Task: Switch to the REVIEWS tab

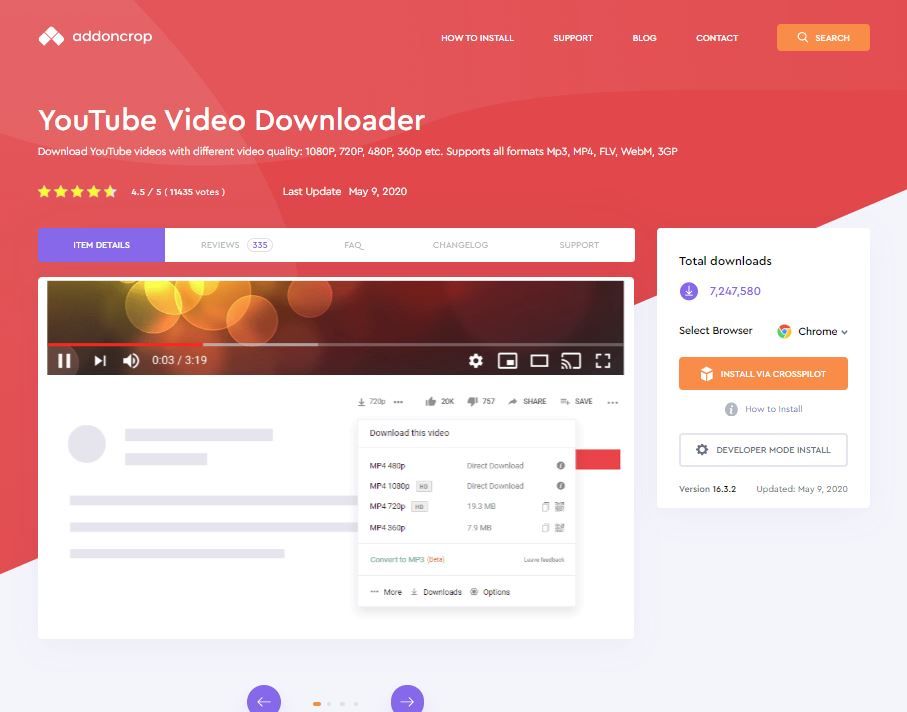Action: [x=236, y=245]
